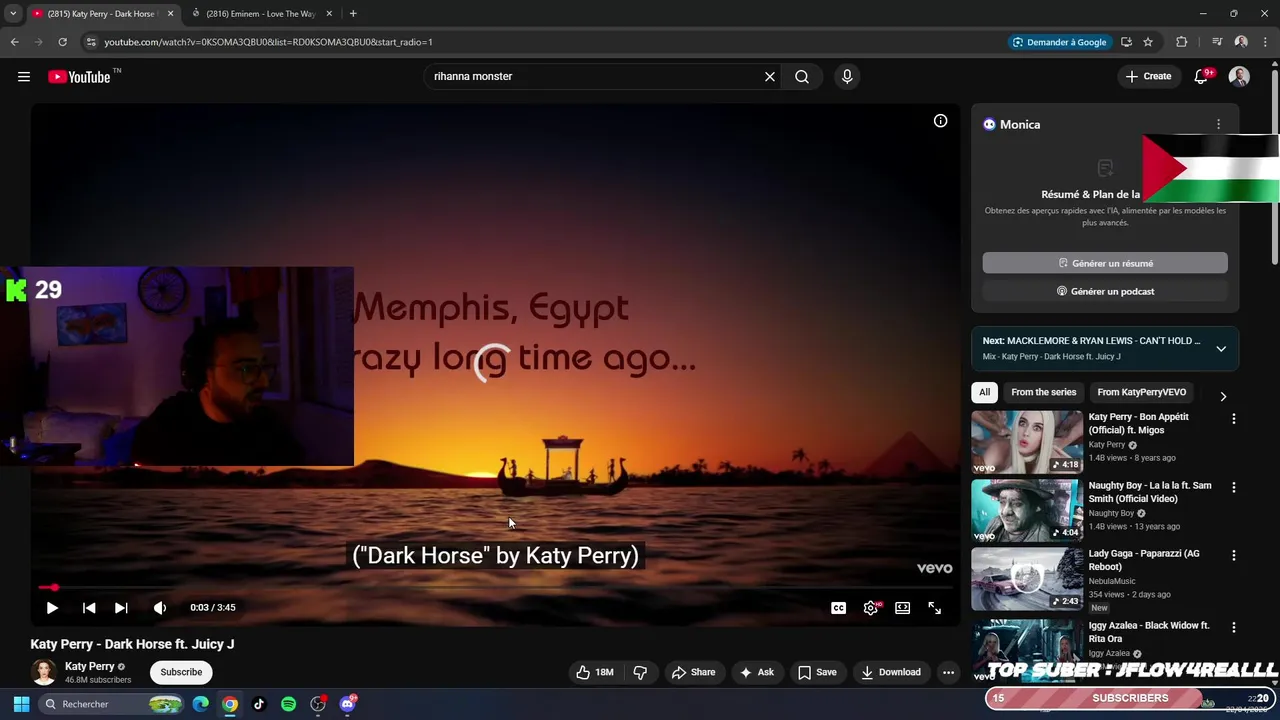
Task: Open the tab search dropdown
Action: [12, 14]
